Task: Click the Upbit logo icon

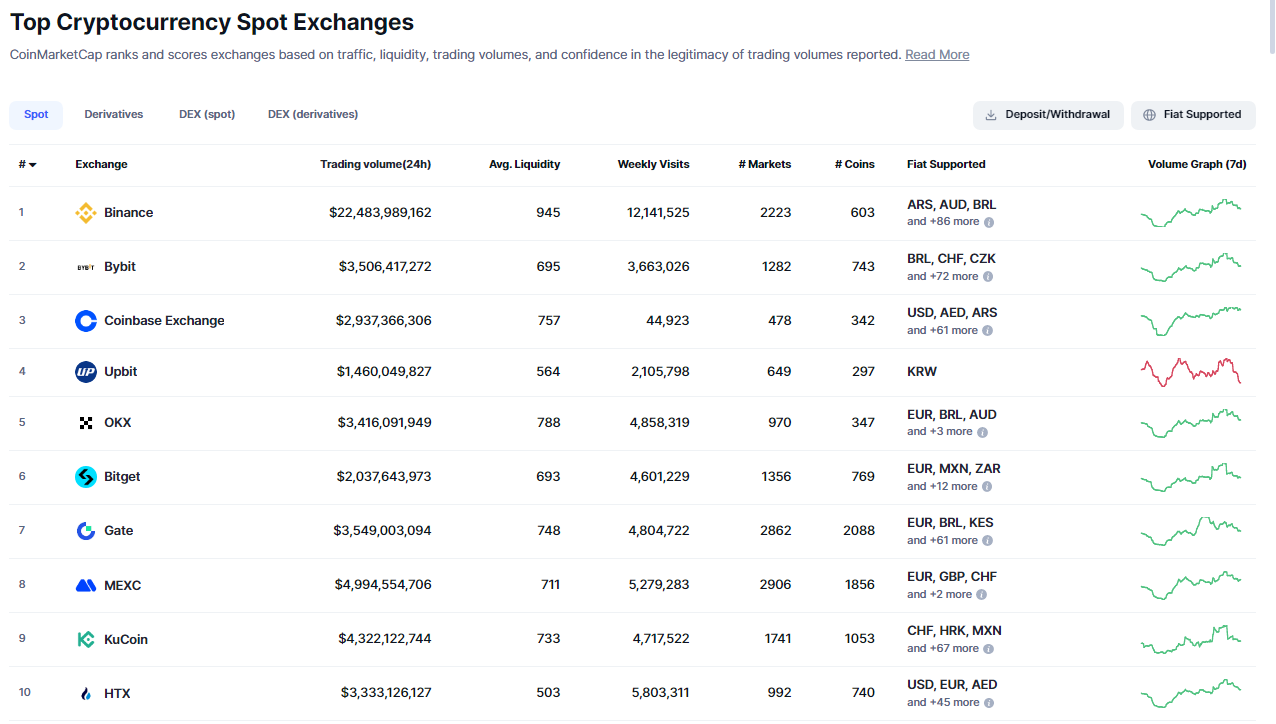Action: [86, 372]
